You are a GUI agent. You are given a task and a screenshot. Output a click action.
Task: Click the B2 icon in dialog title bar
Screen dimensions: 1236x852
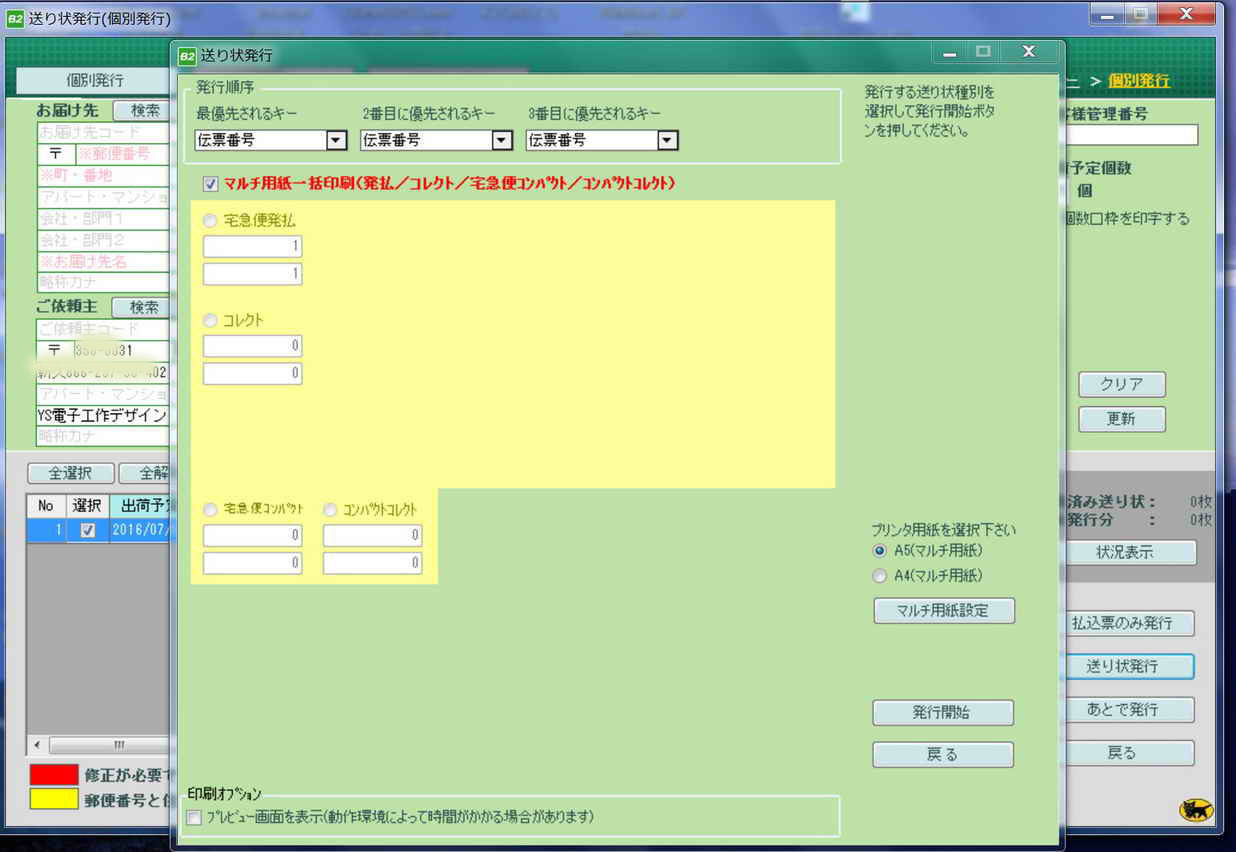pos(187,56)
